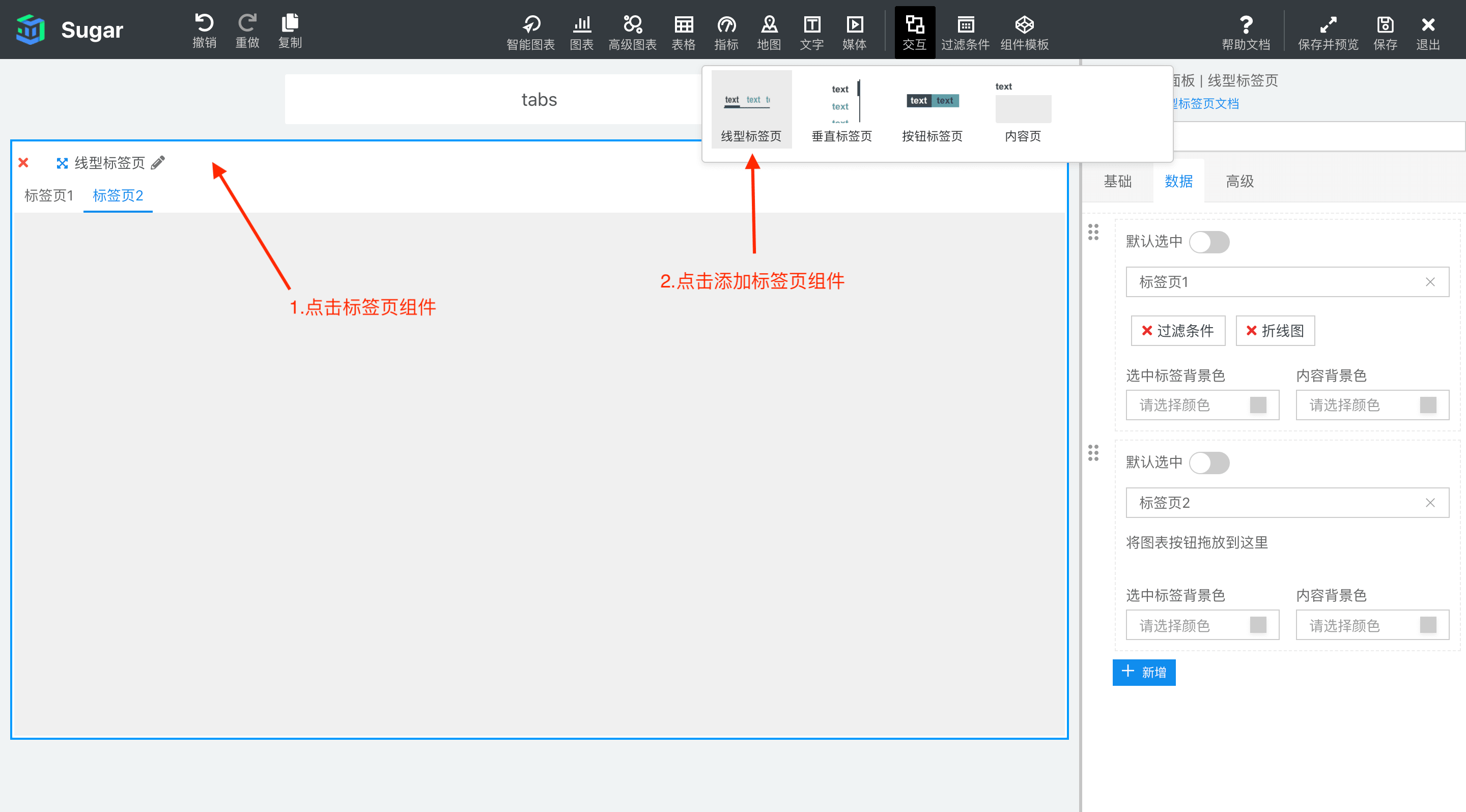Select canvas tab 标签页1
The height and width of the screenshot is (812, 1466).
pos(49,195)
